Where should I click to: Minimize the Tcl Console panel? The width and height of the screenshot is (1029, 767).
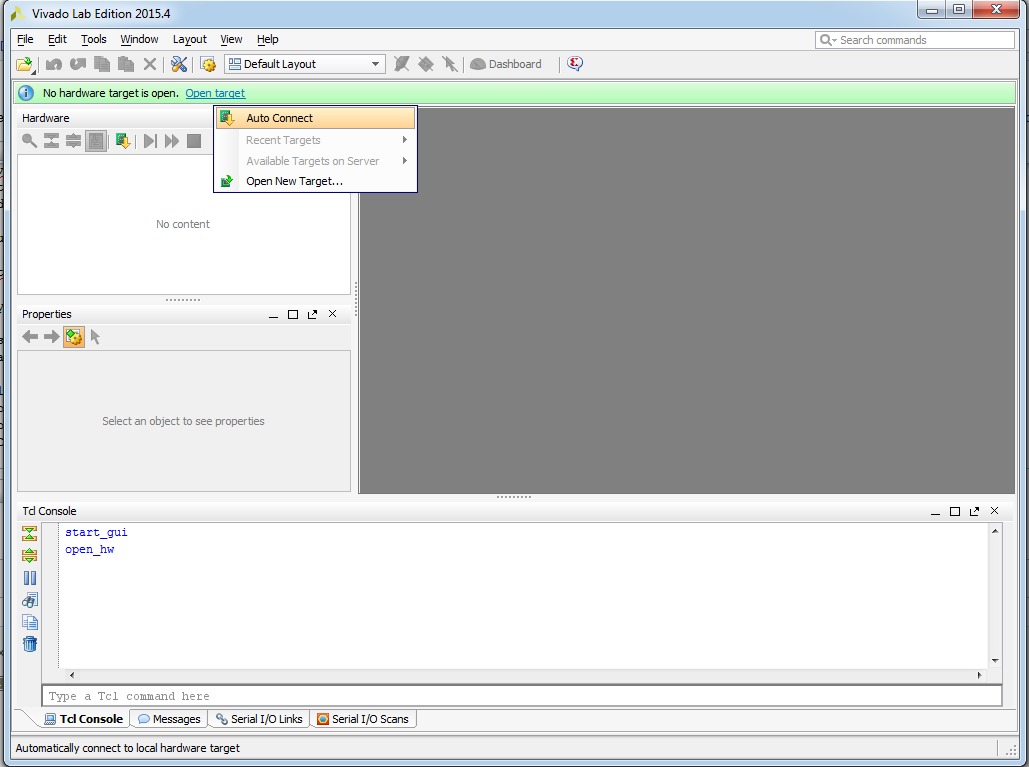pyautogui.click(x=936, y=512)
